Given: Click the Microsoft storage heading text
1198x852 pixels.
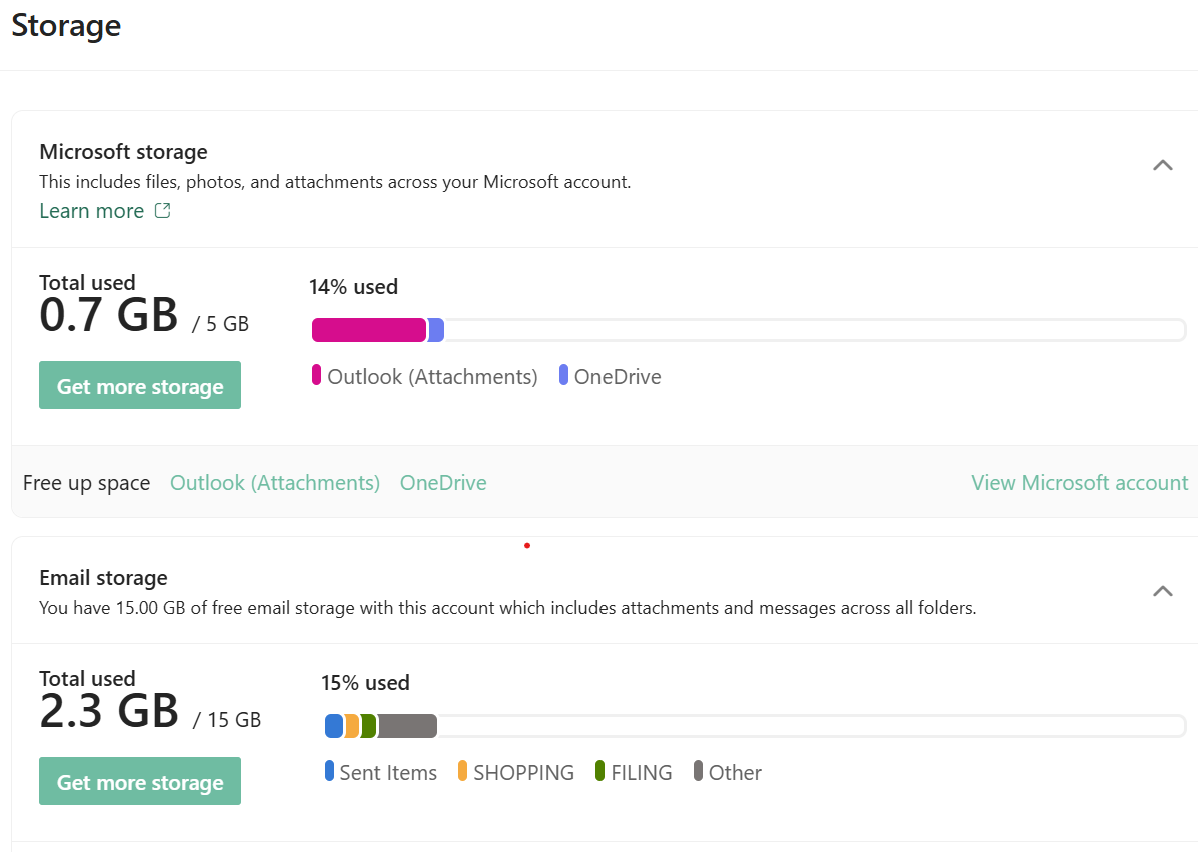Looking at the screenshot, I should click(x=124, y=152).
